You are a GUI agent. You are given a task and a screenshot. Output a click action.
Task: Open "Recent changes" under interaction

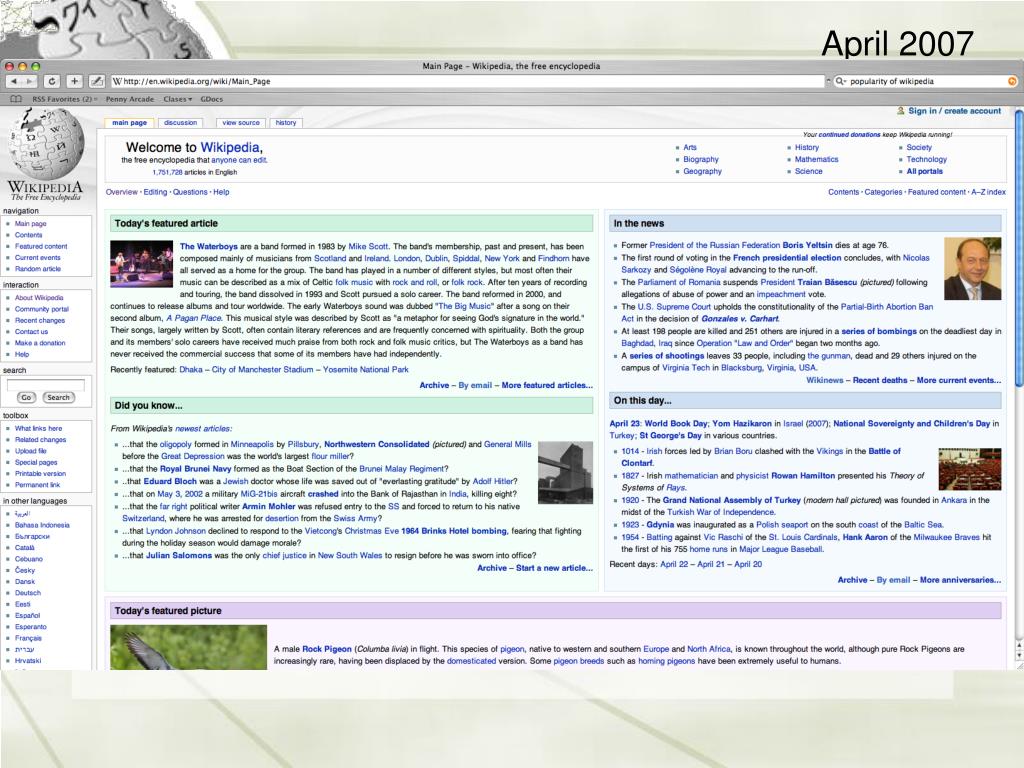point(40,320)
